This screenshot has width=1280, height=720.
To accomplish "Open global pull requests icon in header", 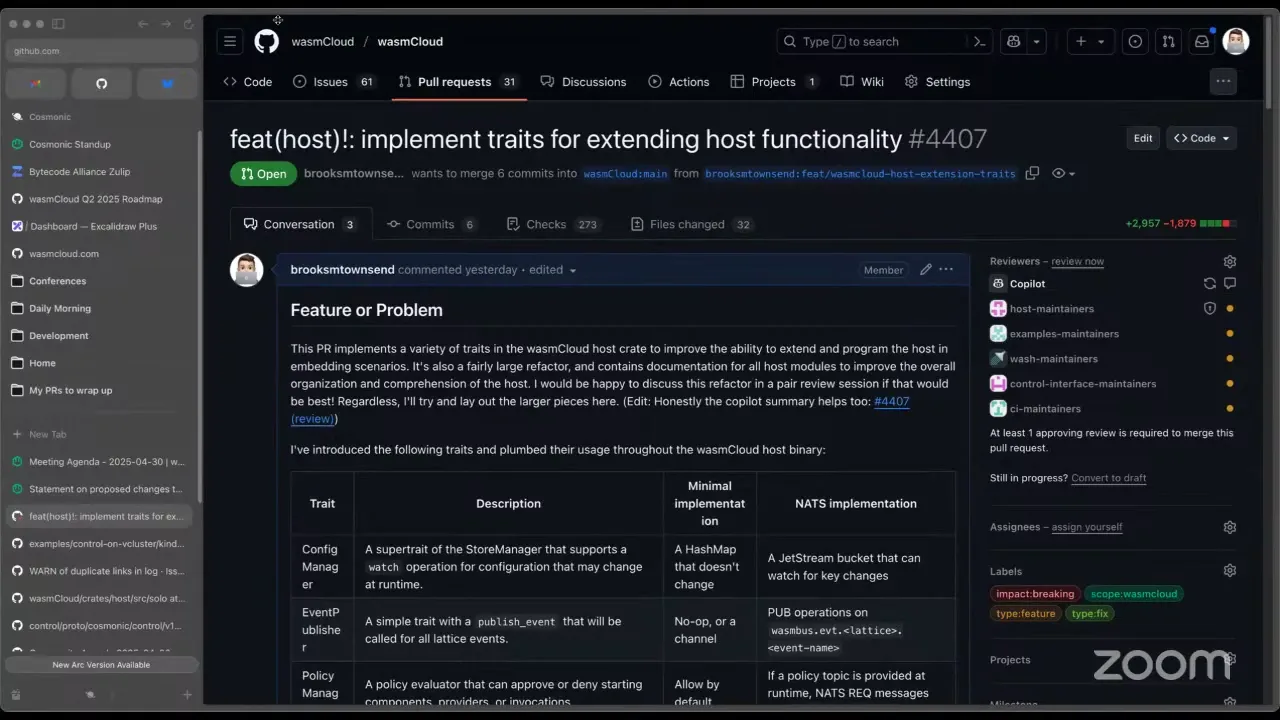I will pyautogui.click(x=1168, y=41).
